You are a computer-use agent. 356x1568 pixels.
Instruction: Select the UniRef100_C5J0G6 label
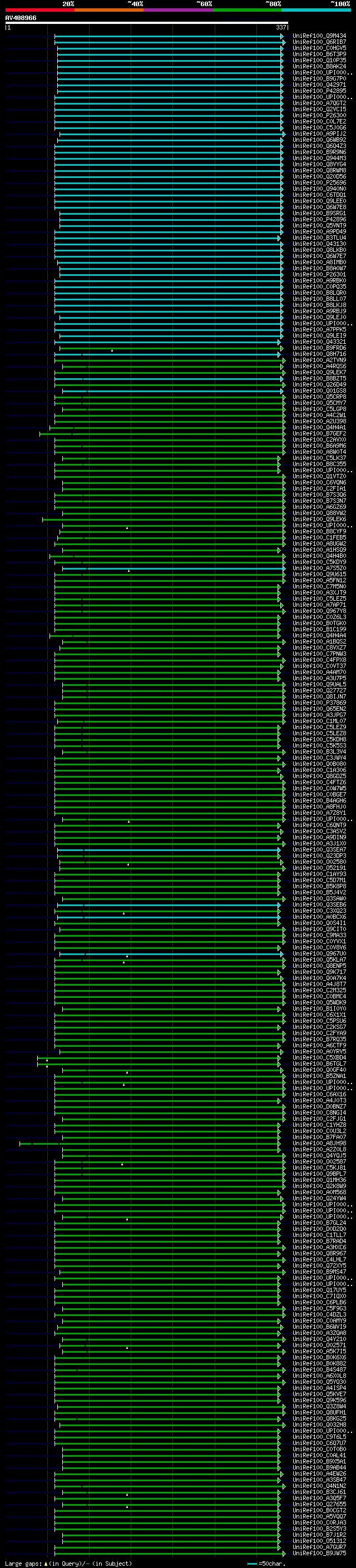(x=319, y=128)
